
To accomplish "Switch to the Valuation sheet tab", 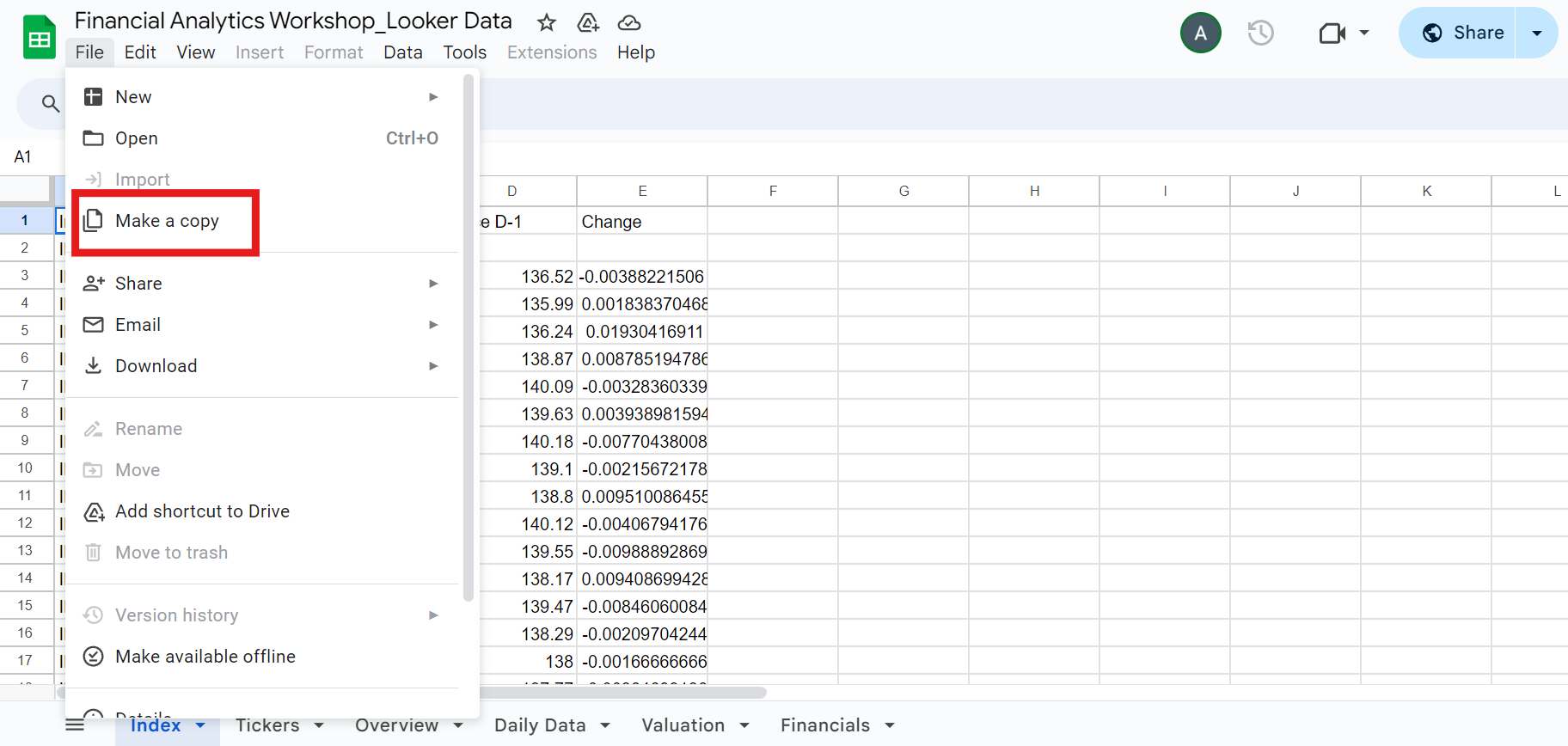I will tap(683, 725).
